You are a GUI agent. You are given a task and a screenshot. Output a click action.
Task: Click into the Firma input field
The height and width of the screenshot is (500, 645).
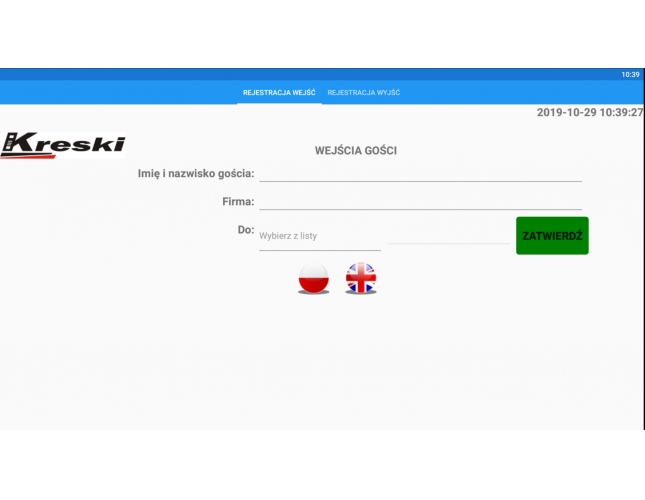pyautogui.click(x=420, y=201)
